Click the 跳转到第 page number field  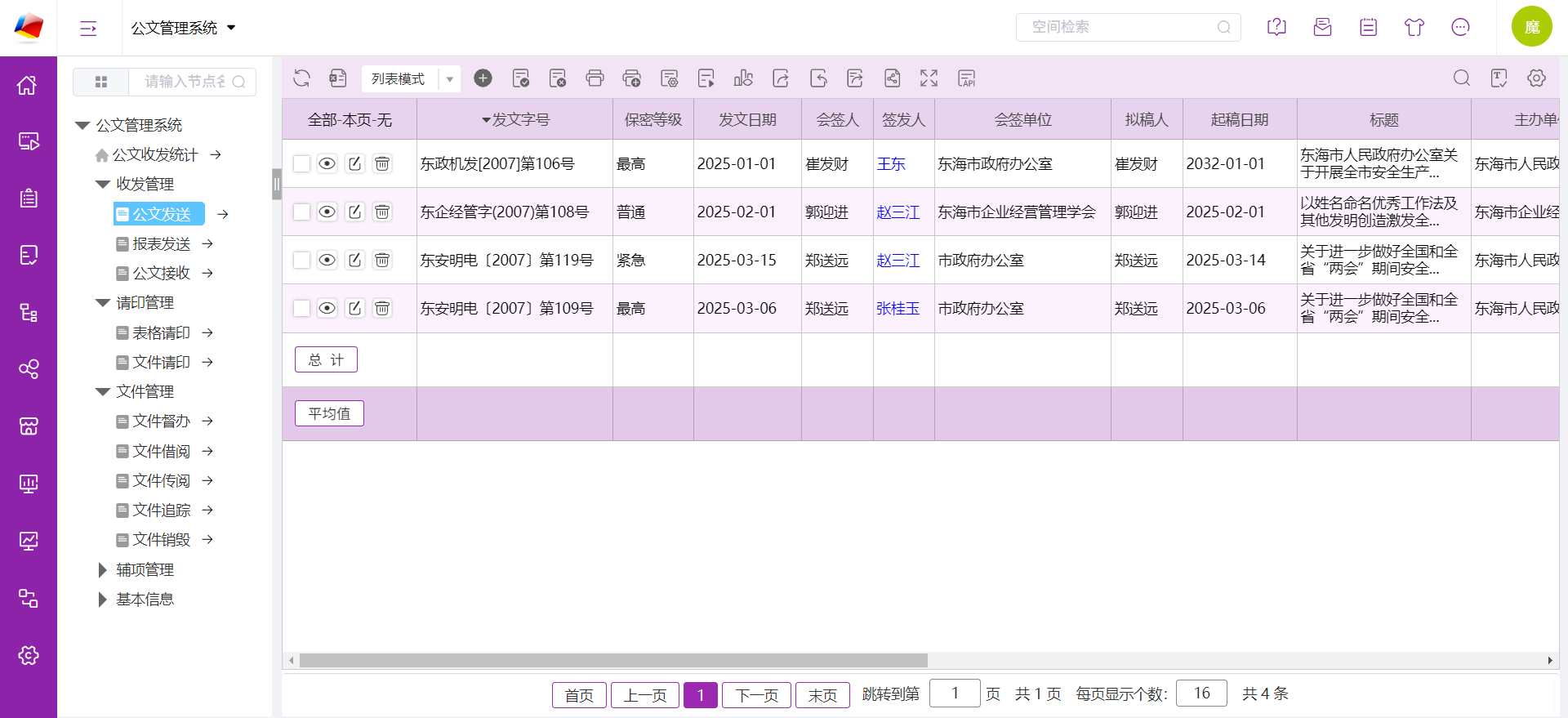tap(955, 693)
